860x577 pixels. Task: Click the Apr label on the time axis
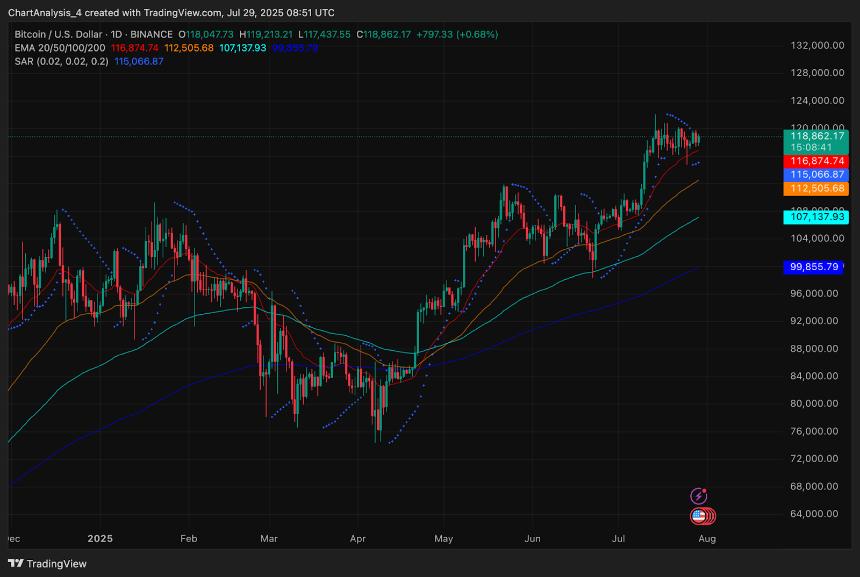(359, 537)
